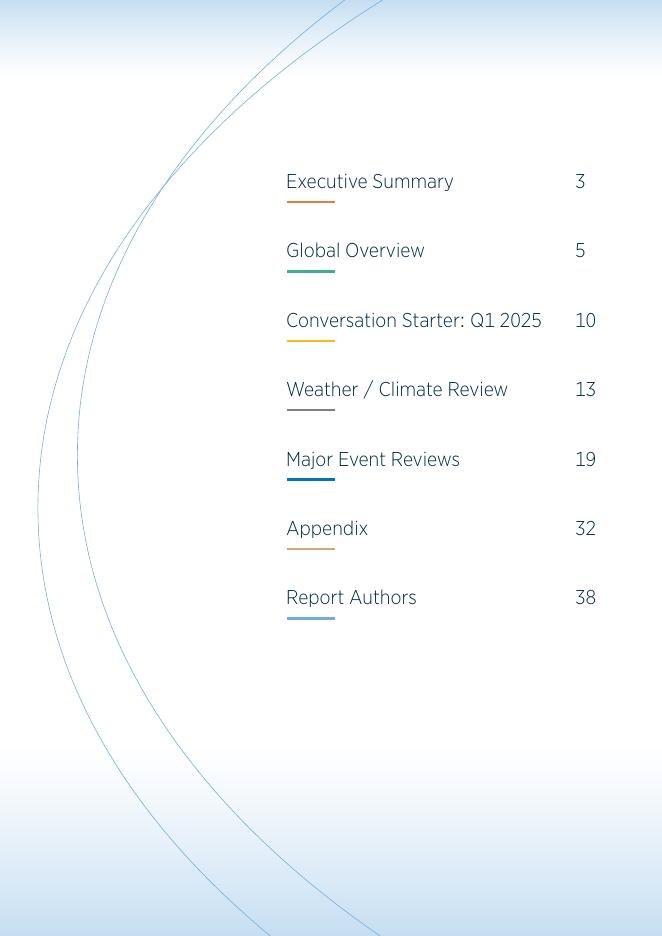Open the Executive Summary section link

coord(369,182)
